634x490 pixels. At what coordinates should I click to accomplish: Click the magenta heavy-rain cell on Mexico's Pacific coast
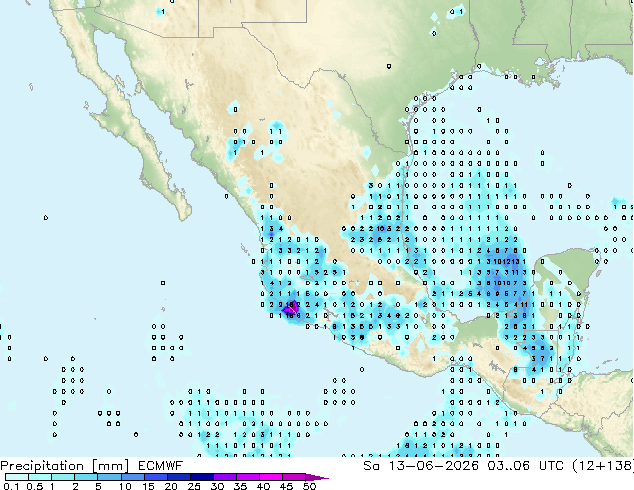[291, 309]
